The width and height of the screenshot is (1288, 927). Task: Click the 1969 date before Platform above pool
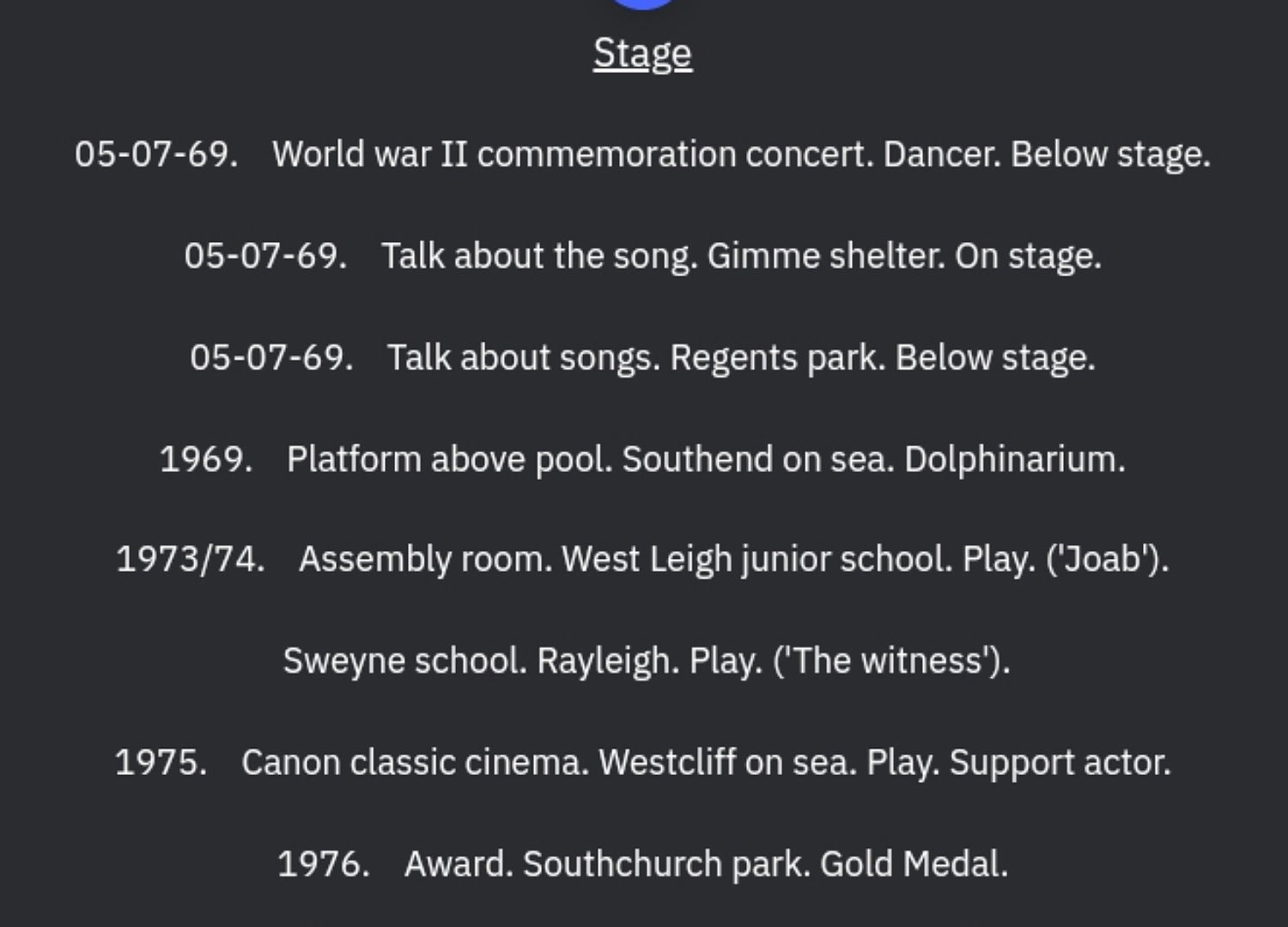point(206,459)
